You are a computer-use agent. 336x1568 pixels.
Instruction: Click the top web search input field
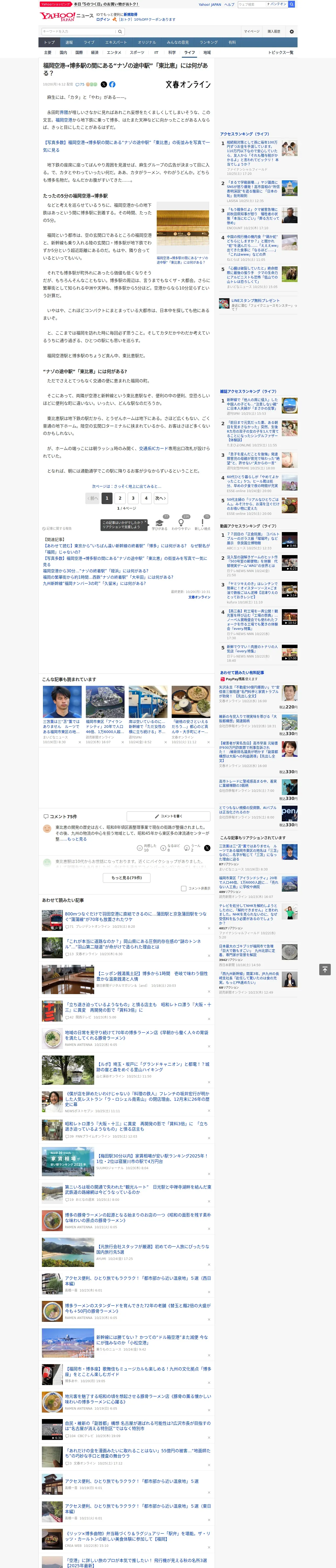click(x=251, y=4)
